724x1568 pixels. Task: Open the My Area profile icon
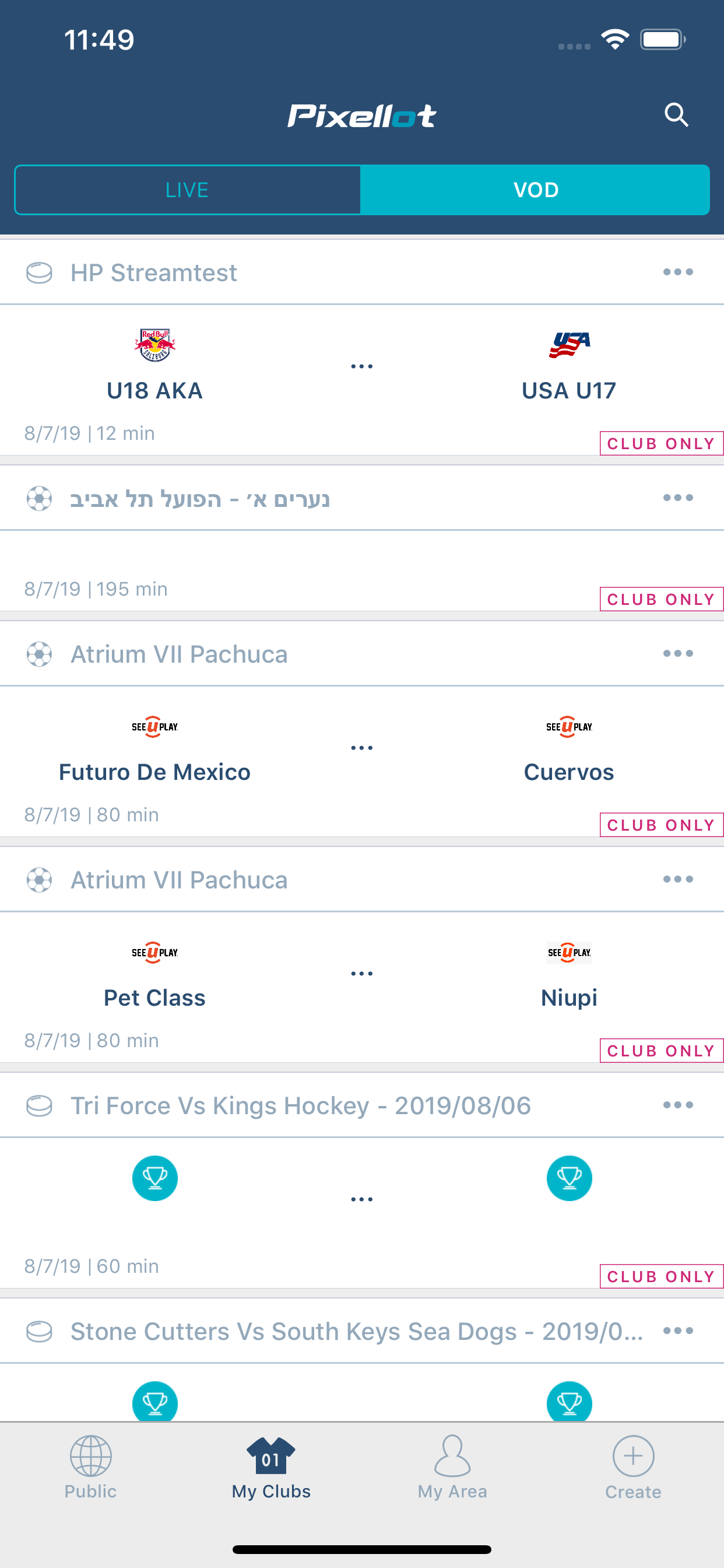pyautogui.click(x=452, y=1455)
